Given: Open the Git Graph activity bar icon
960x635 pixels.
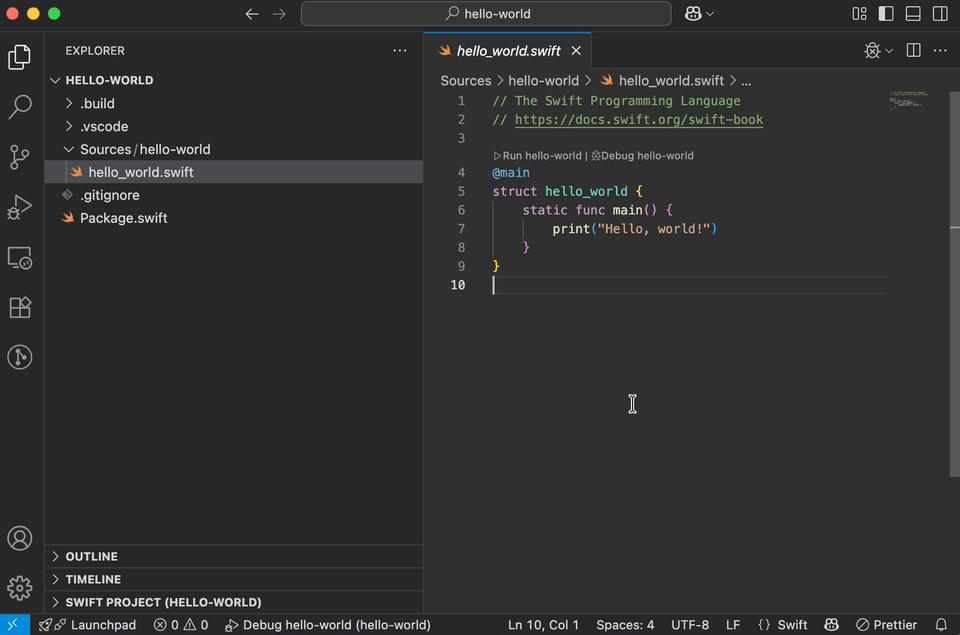Looking at the screenshot, I should pyautogui.click(x=20, y=357).
